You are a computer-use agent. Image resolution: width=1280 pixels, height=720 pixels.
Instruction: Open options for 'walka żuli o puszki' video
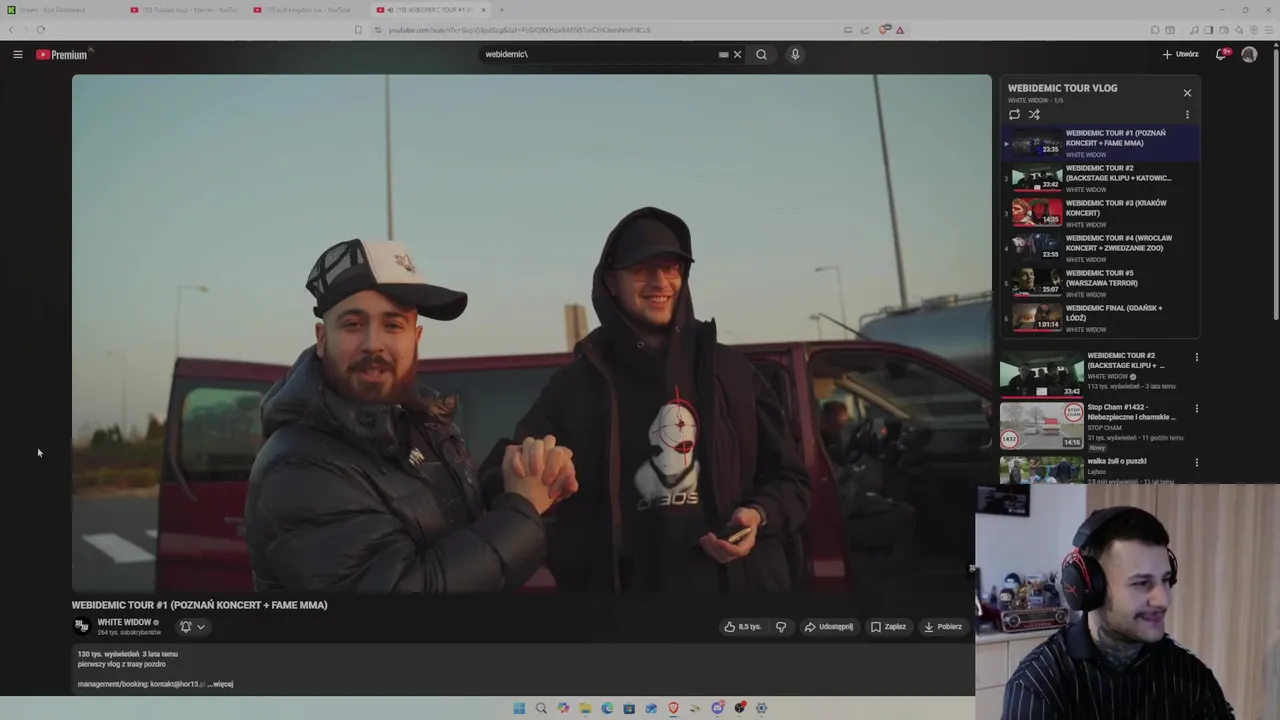[x=1196, y=463]
